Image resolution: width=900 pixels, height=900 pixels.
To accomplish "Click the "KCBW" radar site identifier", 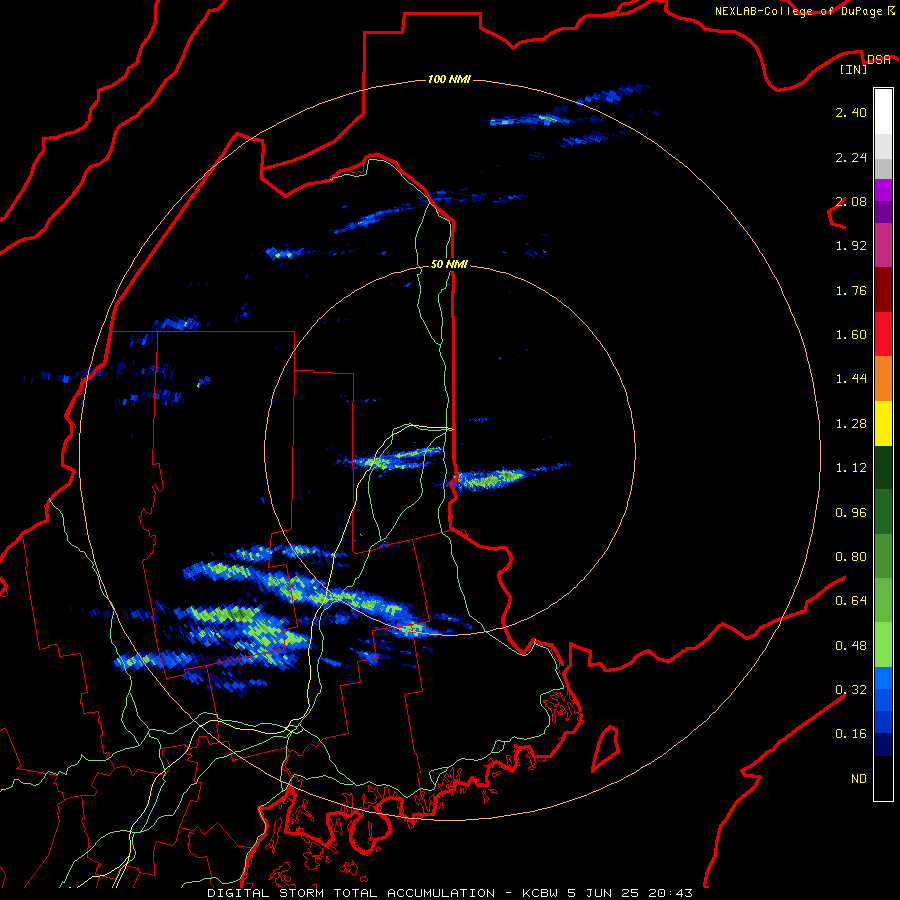I will click(542, 893).
